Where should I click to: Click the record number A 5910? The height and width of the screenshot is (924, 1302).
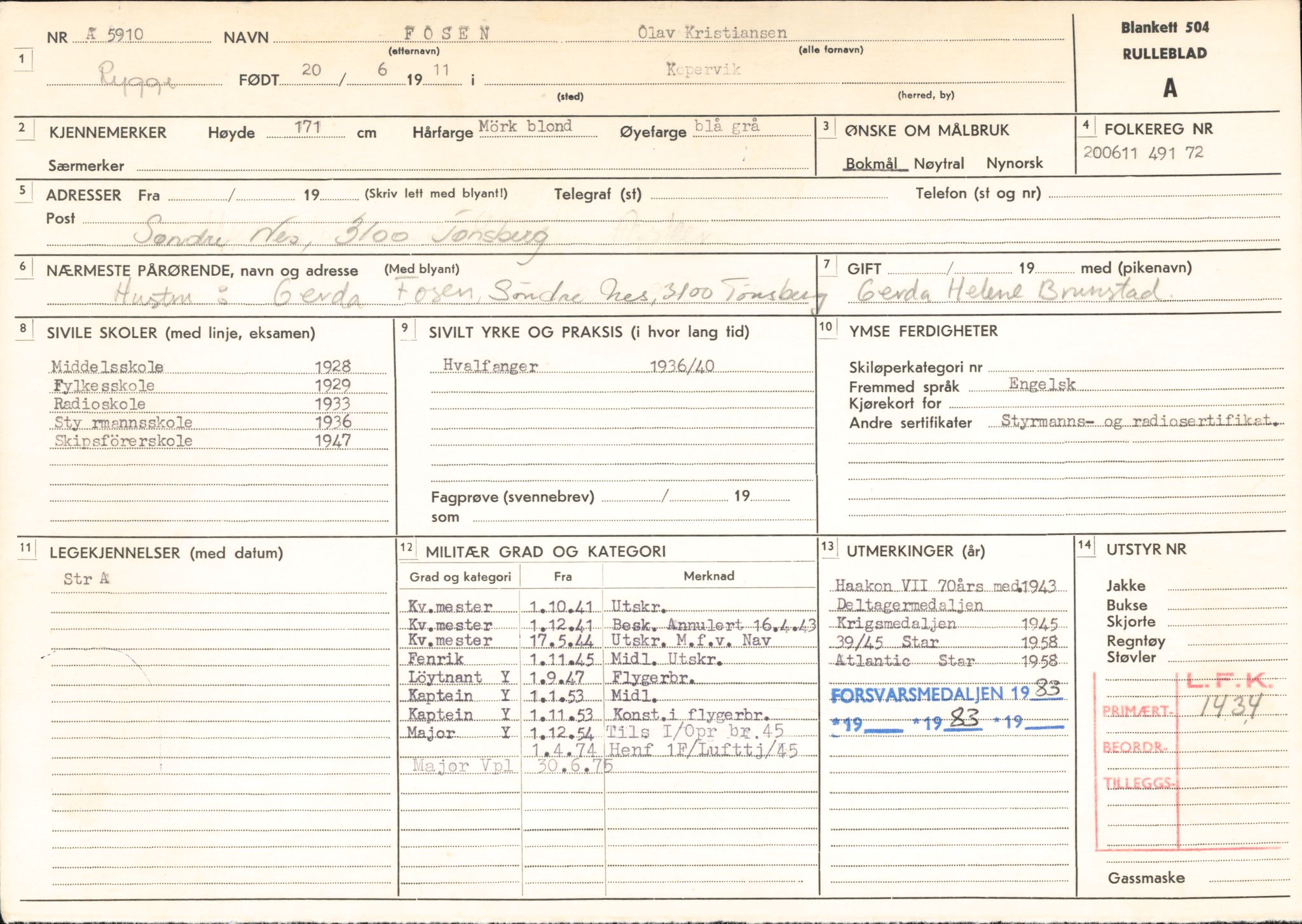click(x=115, y=35)
